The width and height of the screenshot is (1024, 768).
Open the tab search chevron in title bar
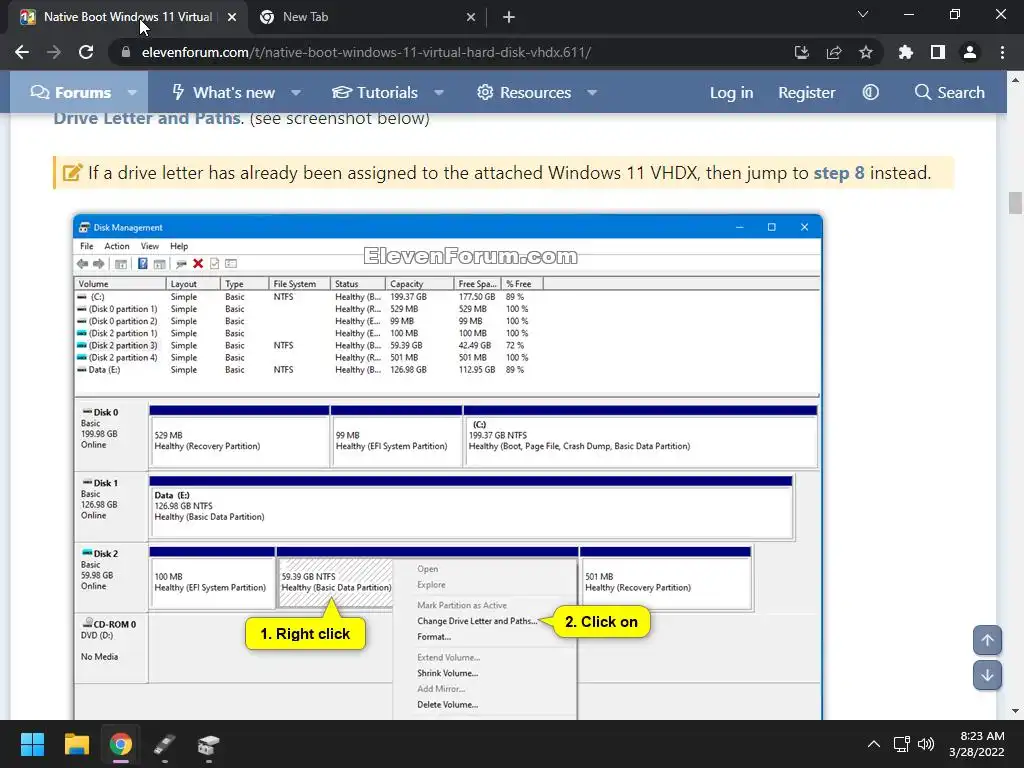click(863, 14)
